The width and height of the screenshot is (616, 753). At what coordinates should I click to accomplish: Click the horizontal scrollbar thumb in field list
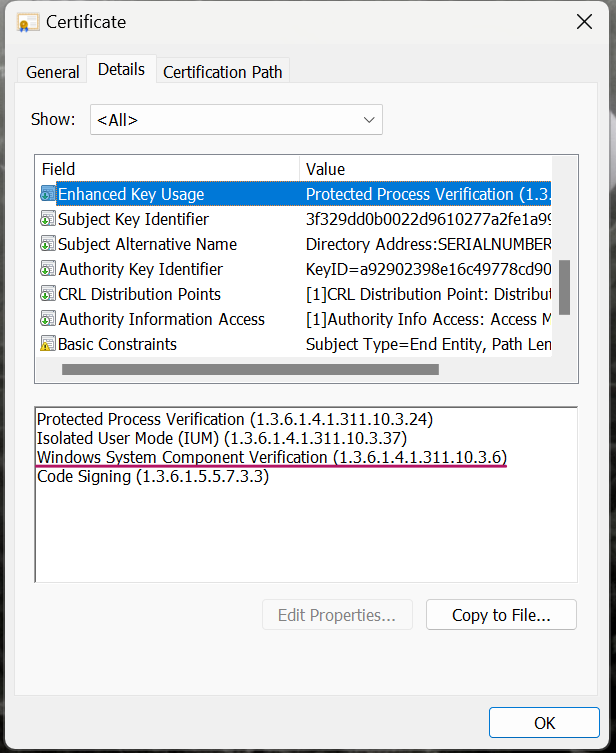[250, 369]
